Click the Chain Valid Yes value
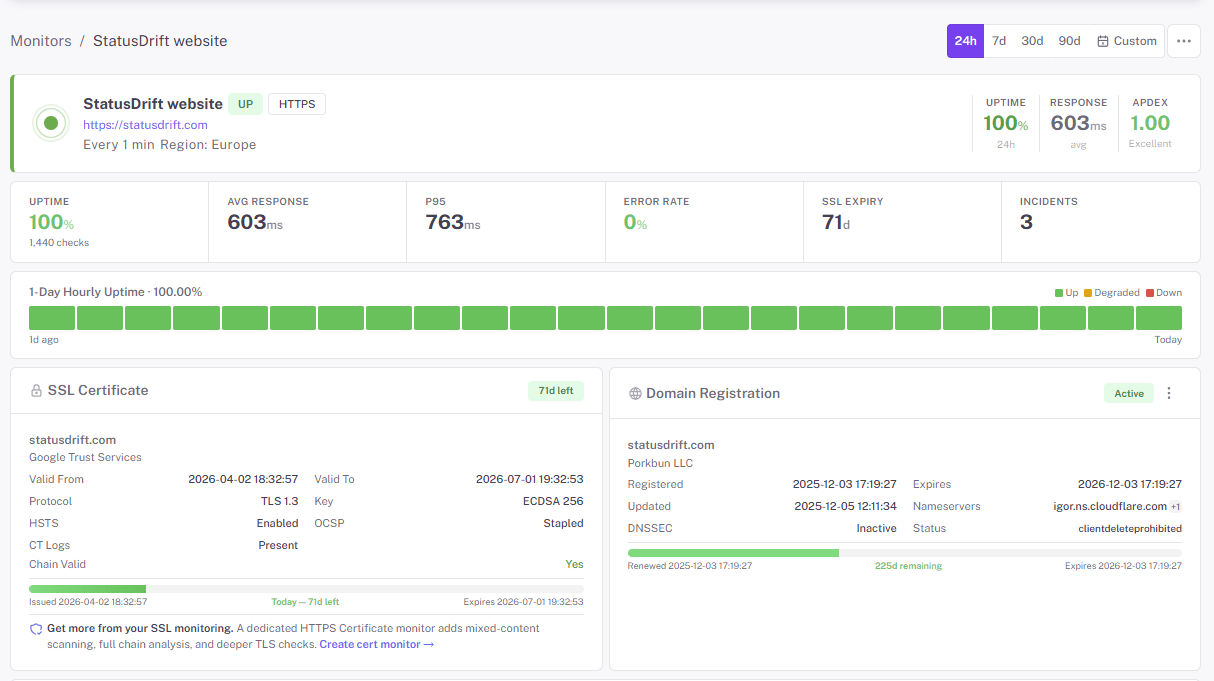Viewport: 1214px width, 681px height. tap(574, 565)
